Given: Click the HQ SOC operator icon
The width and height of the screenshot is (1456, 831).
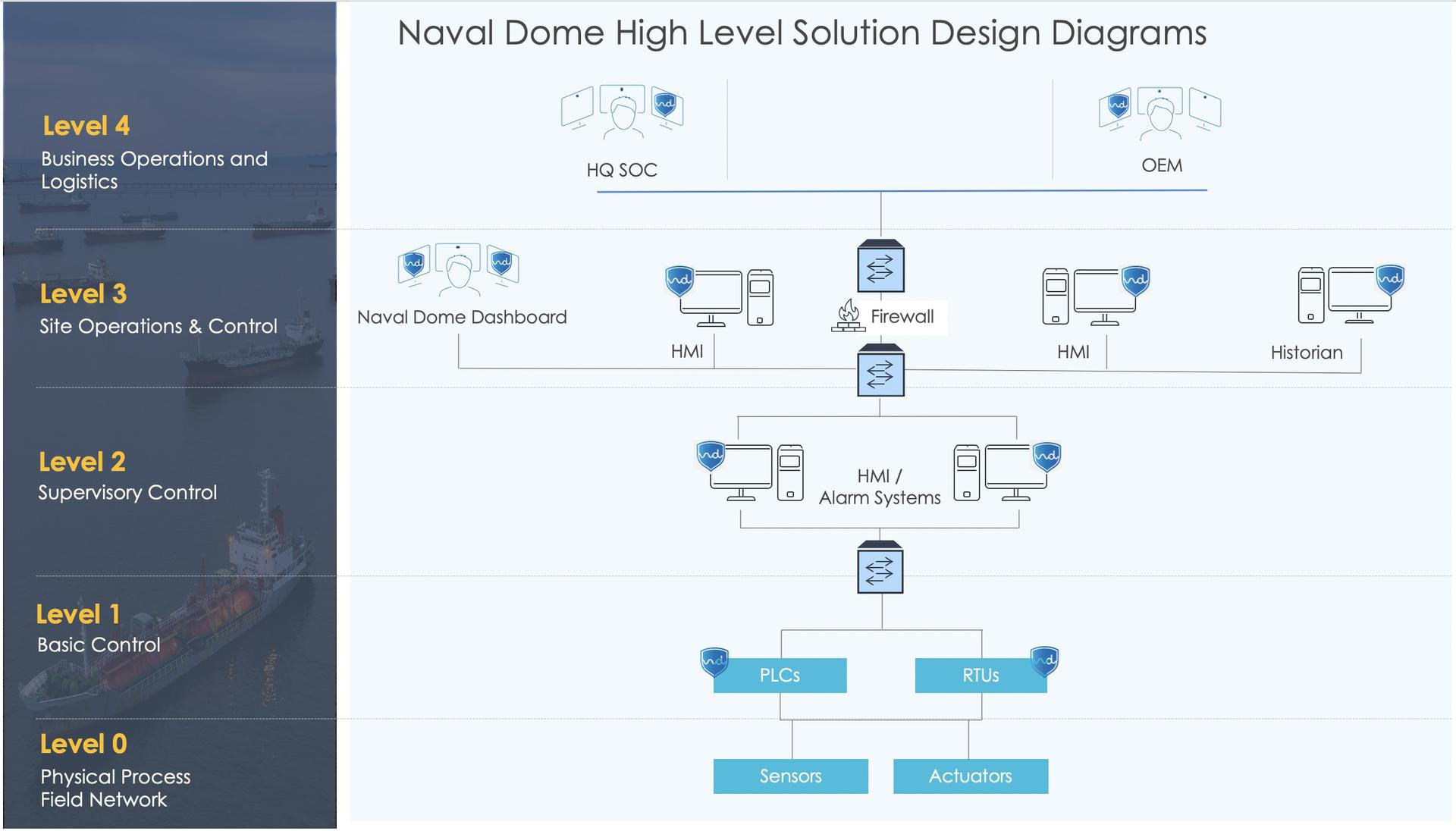Looking at the screenshot, I should click(x=622, y=111).
